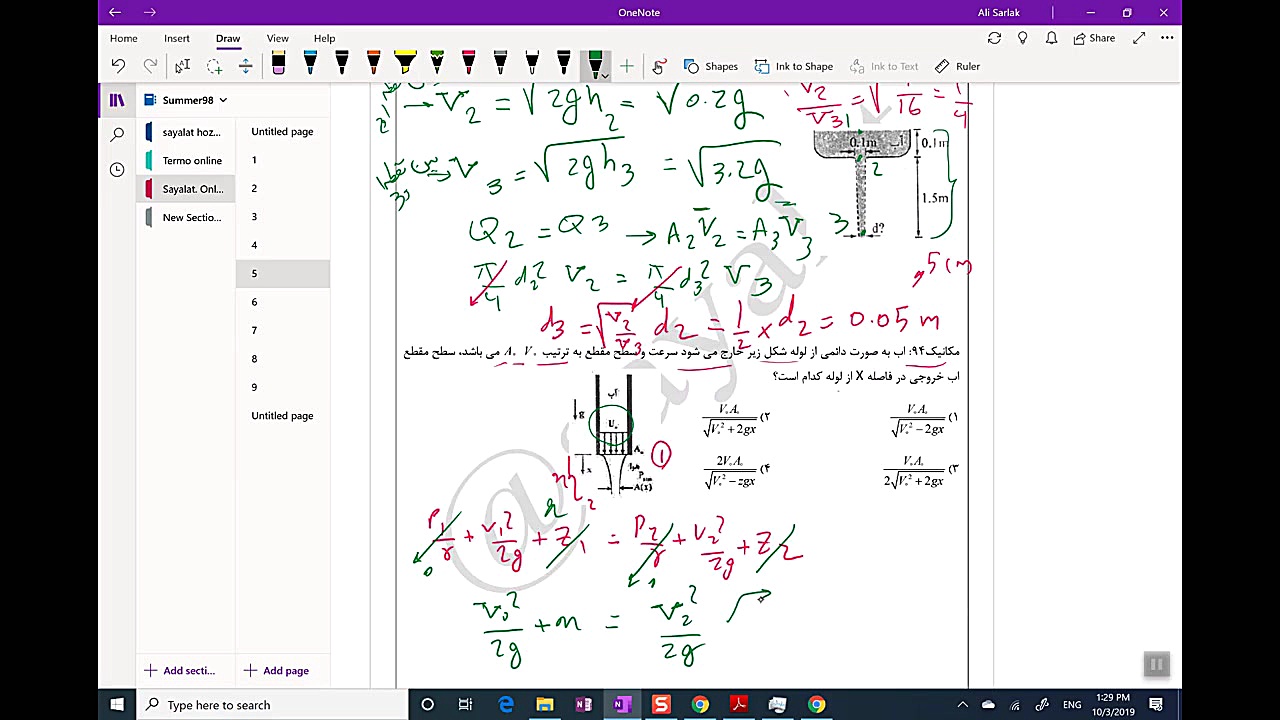This screenshot has width=1280, height=720.
Task: Undo the last ink stroke
Action: pyautogui.click(x=118, y=66)
